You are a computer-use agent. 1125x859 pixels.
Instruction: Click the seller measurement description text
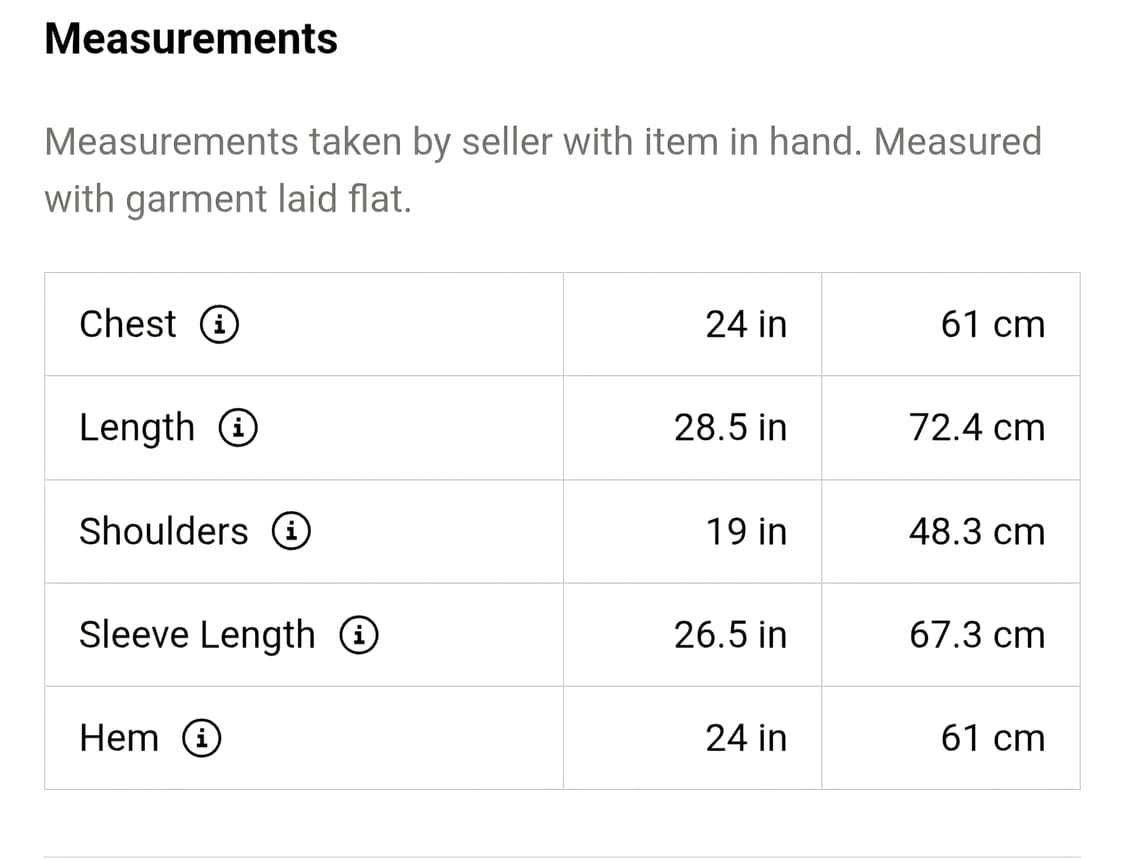pyautogui.click(x=542, y=170)
